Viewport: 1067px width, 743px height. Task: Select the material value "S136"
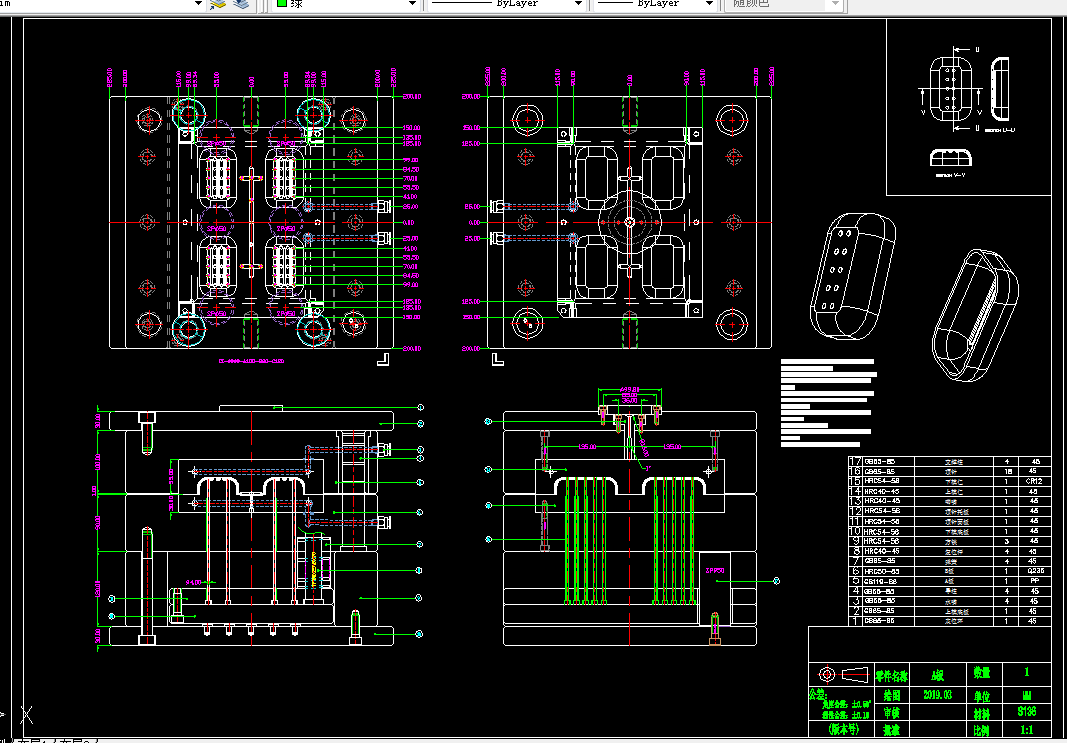click(x=1026, y=712)
